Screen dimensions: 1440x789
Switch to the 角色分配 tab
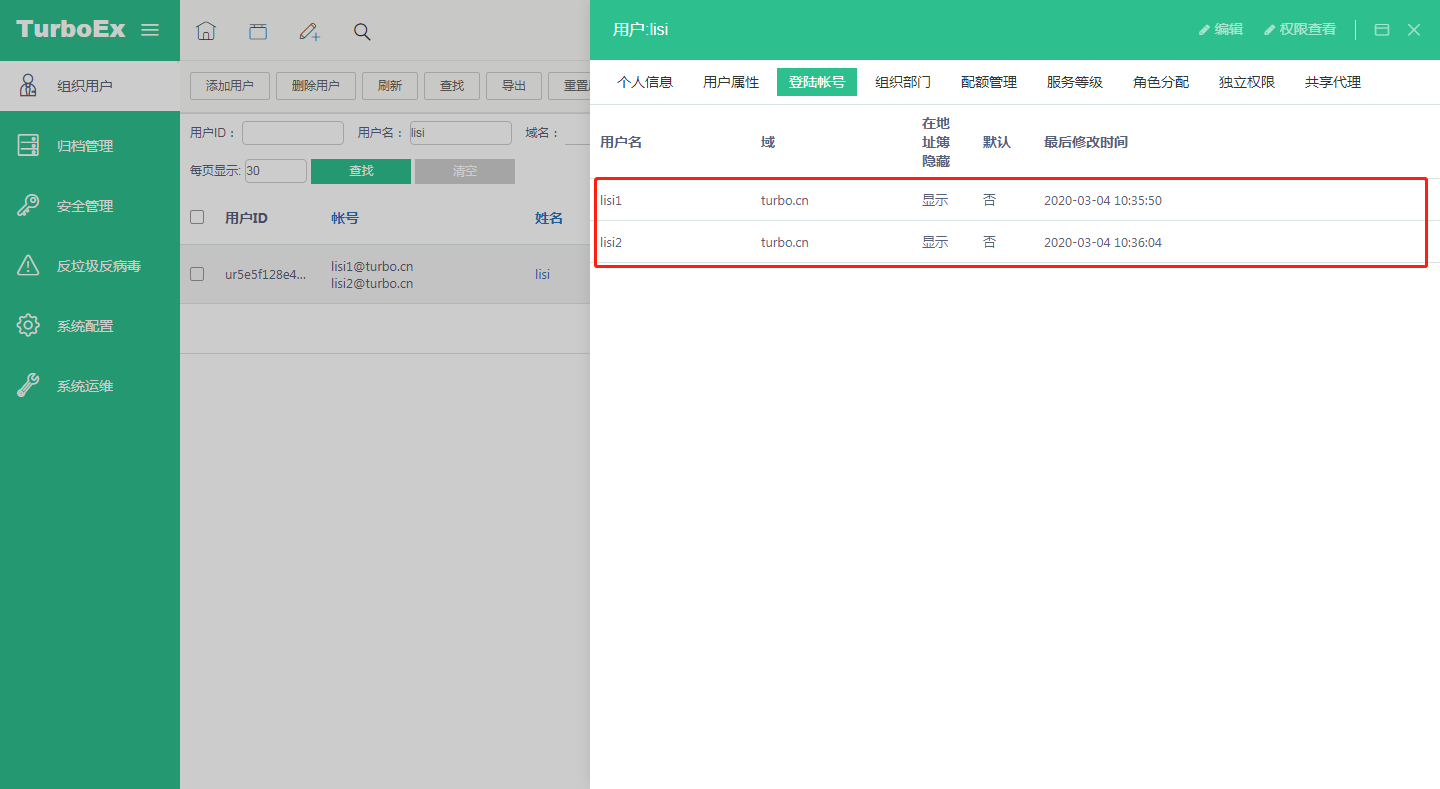1161,82
